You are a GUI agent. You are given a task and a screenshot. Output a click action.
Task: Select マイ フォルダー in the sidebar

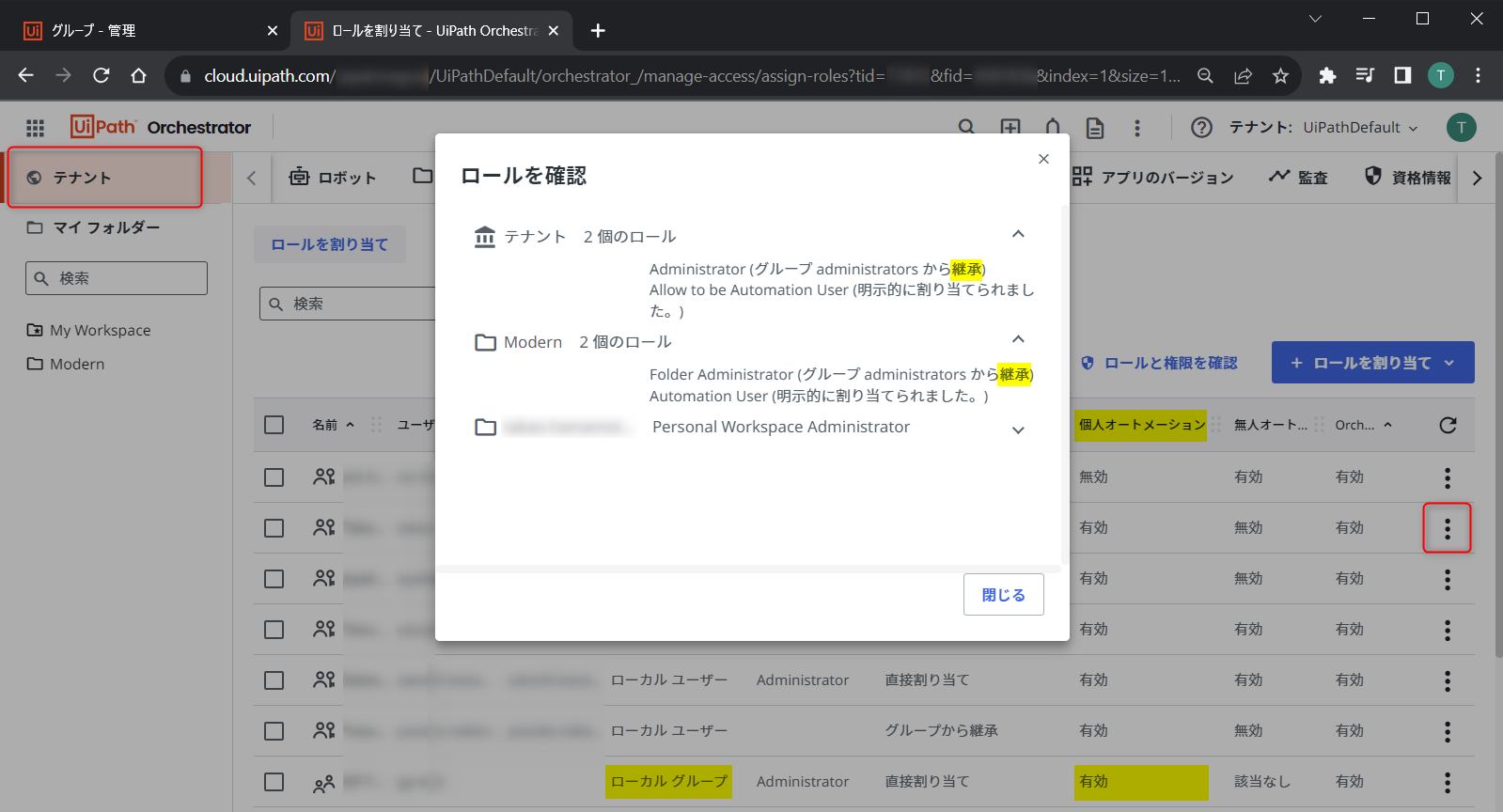pyautogui.click(x=93, y=227)
